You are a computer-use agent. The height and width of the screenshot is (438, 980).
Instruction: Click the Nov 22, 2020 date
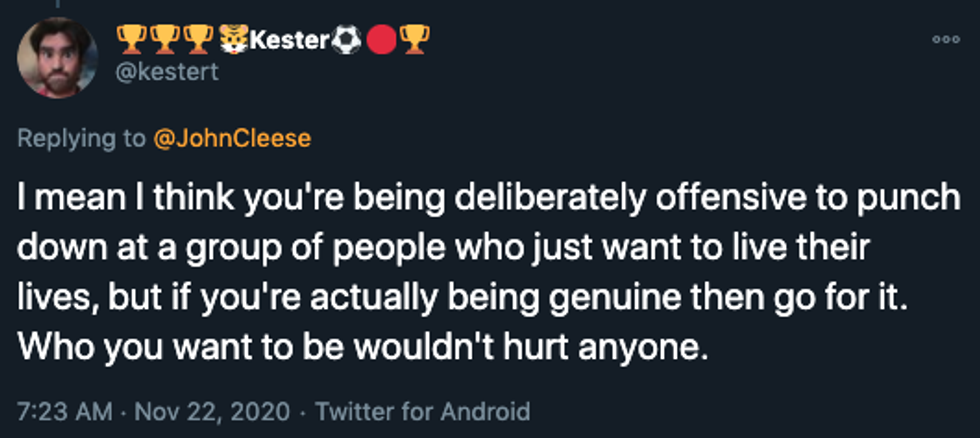[203, 410]
